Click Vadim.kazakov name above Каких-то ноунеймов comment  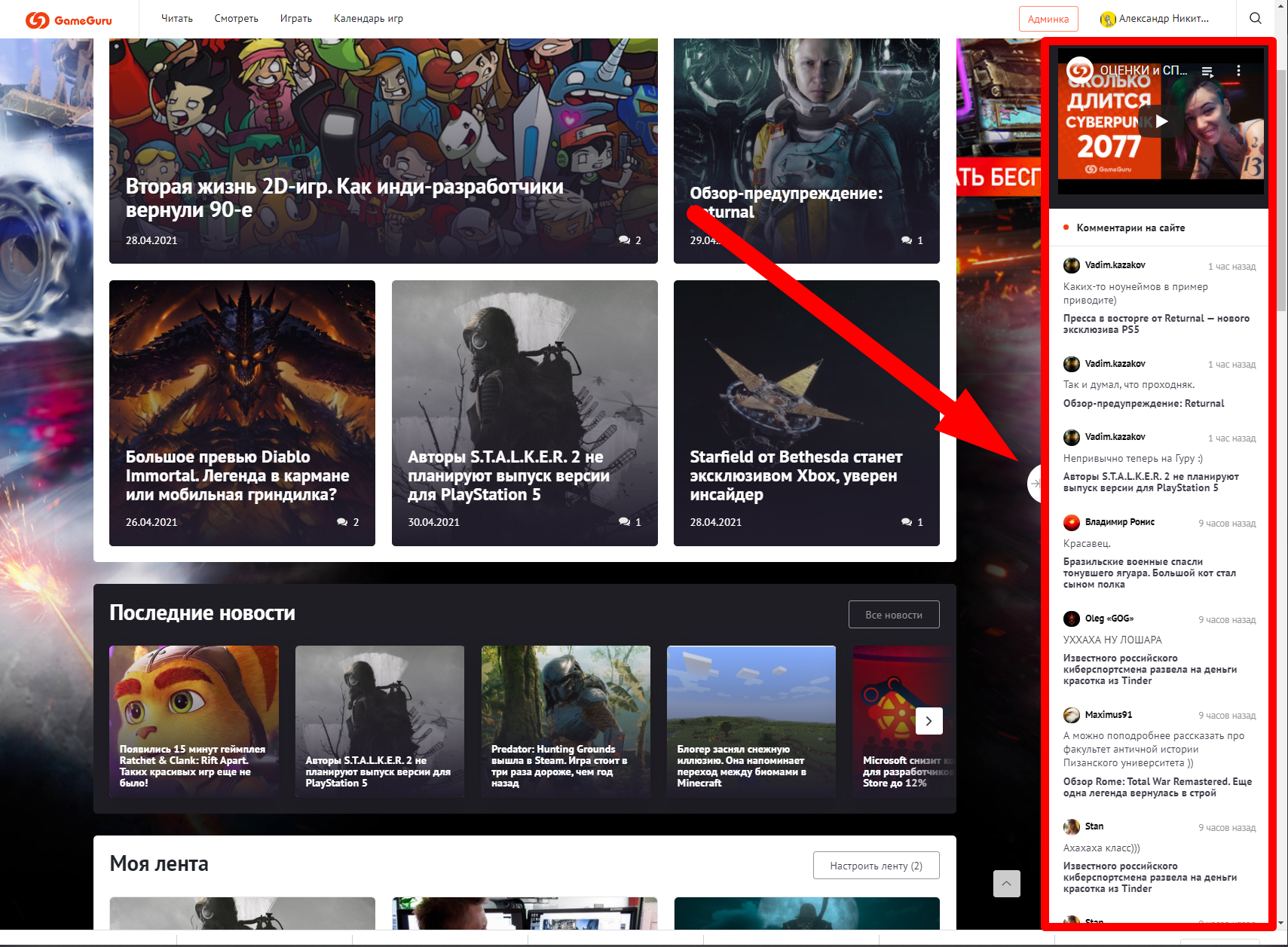[x=1115, y=265]
